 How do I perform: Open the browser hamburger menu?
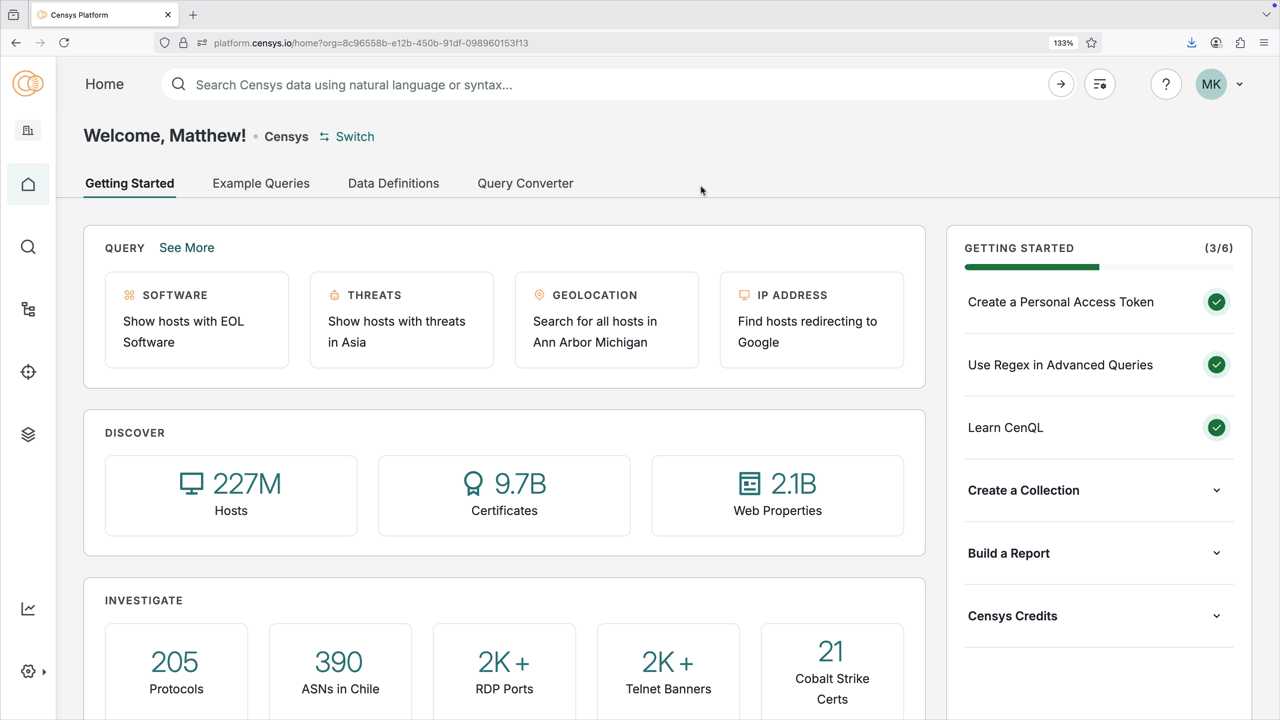(x=1264, y=43)
